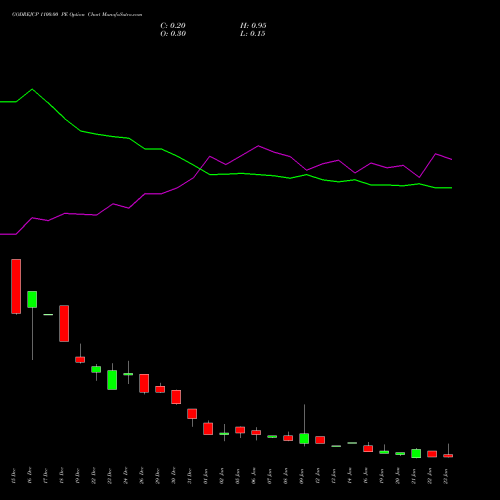Select the tall red candle above 15 Dec
The image size is (500, 500).
[16, 286]
